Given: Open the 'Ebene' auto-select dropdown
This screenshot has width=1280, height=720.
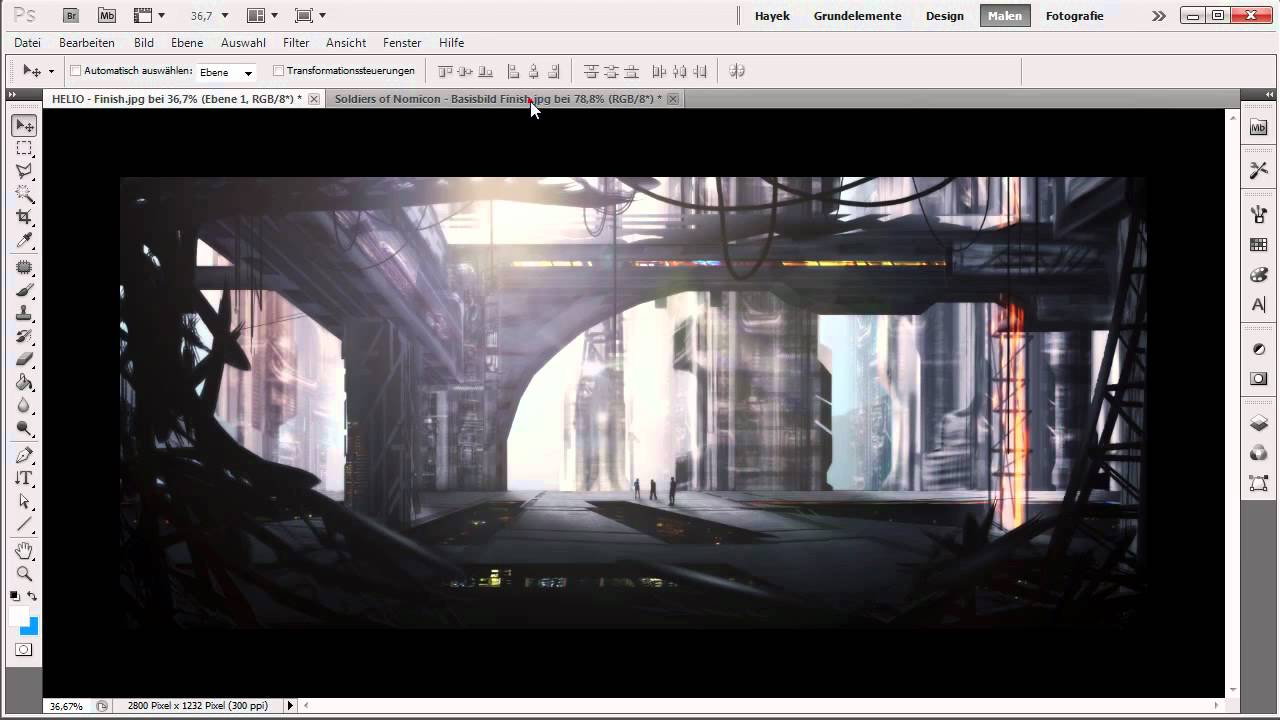Looking at the screenshot, I should pyautogui.click(x=226, y=72).
